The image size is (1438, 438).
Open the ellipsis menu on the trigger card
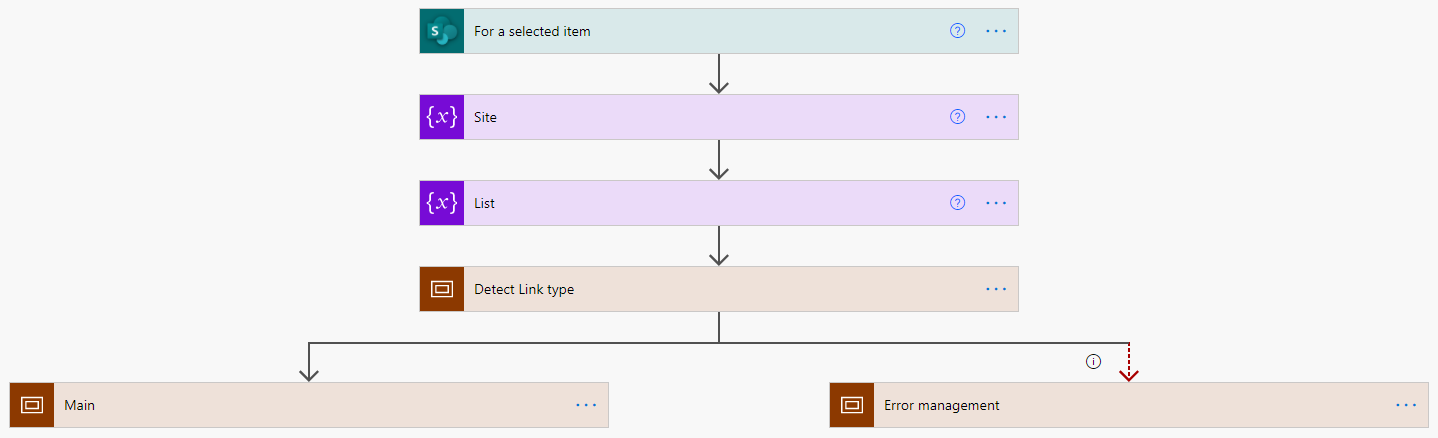(x=996, y=31)
